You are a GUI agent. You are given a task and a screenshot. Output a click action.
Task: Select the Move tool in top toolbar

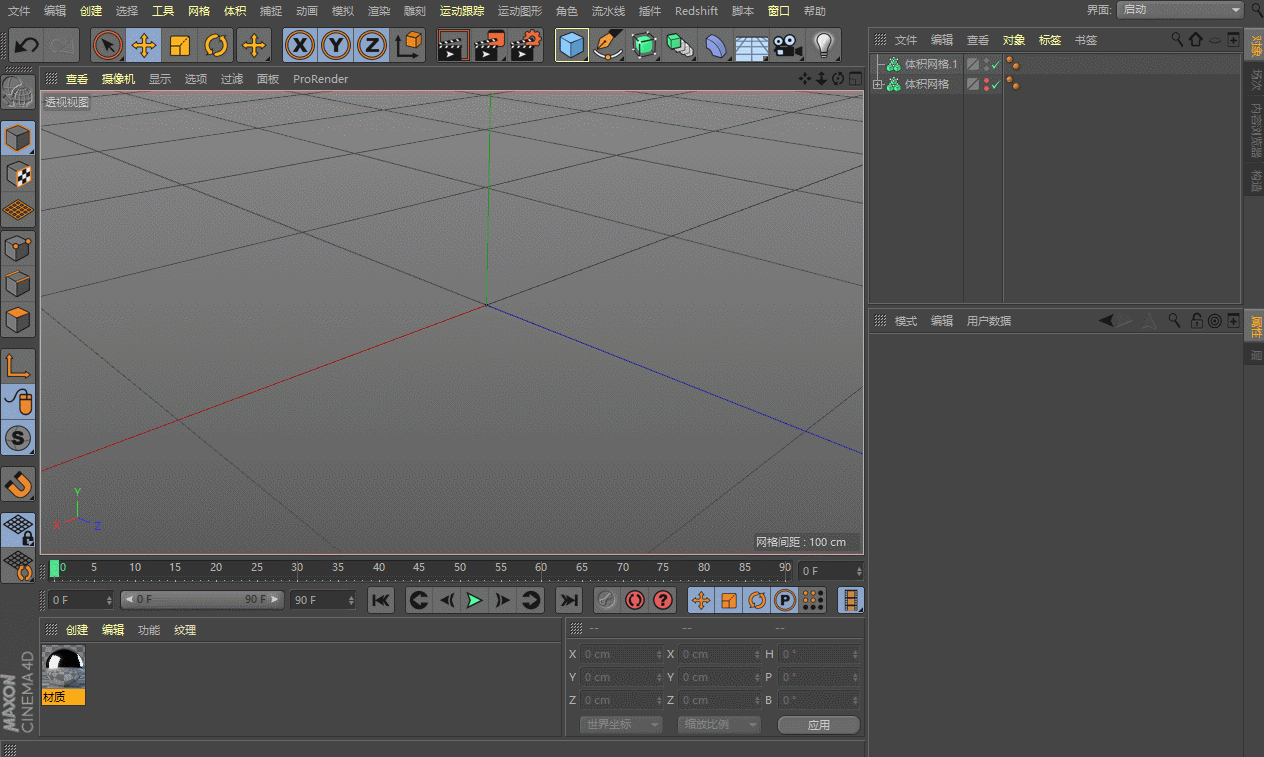coord(144,46)
